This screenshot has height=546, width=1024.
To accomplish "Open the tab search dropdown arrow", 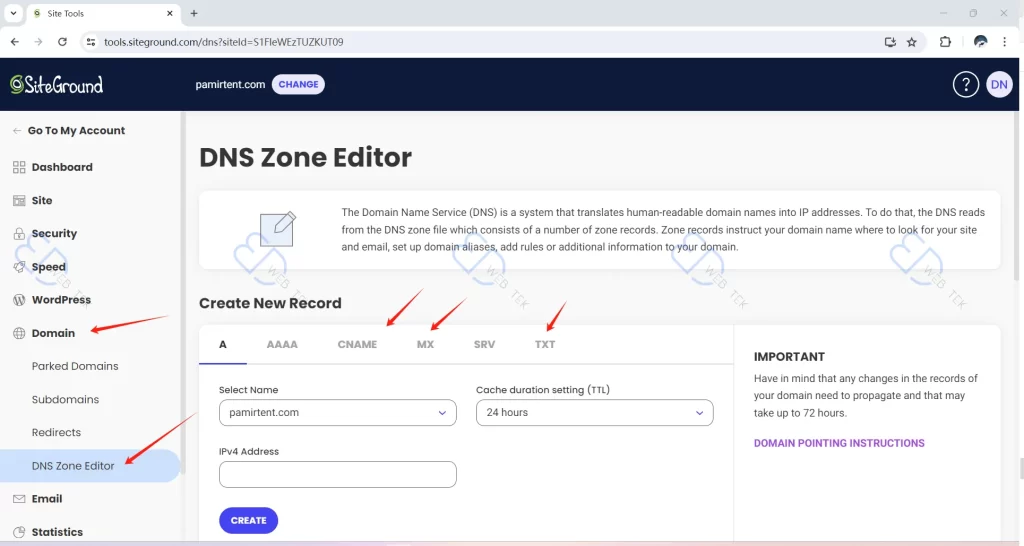I will (x=13, y=13).
